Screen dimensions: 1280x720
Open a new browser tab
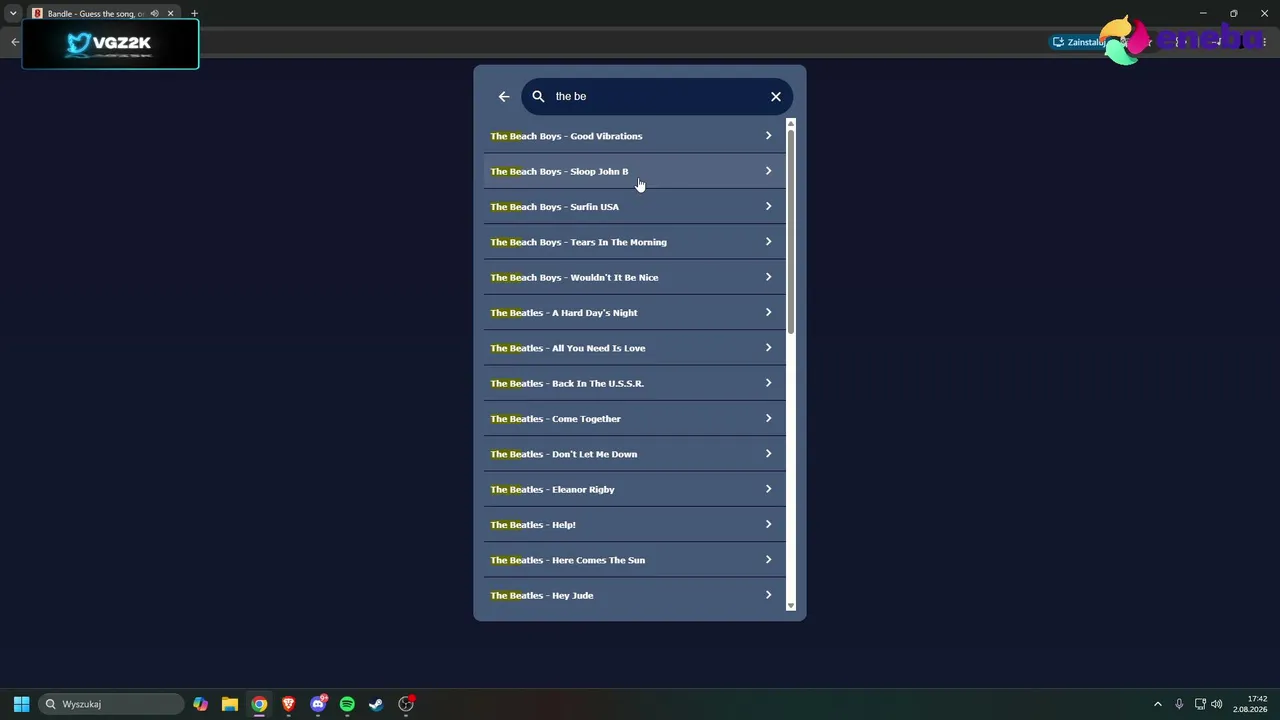tap(194, 13)
